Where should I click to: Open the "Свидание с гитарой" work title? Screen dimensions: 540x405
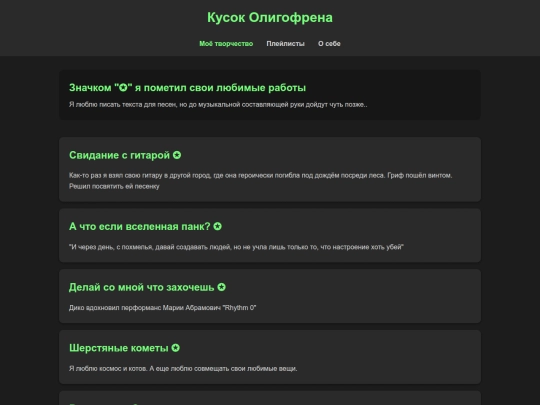click(x=120, y=155)
